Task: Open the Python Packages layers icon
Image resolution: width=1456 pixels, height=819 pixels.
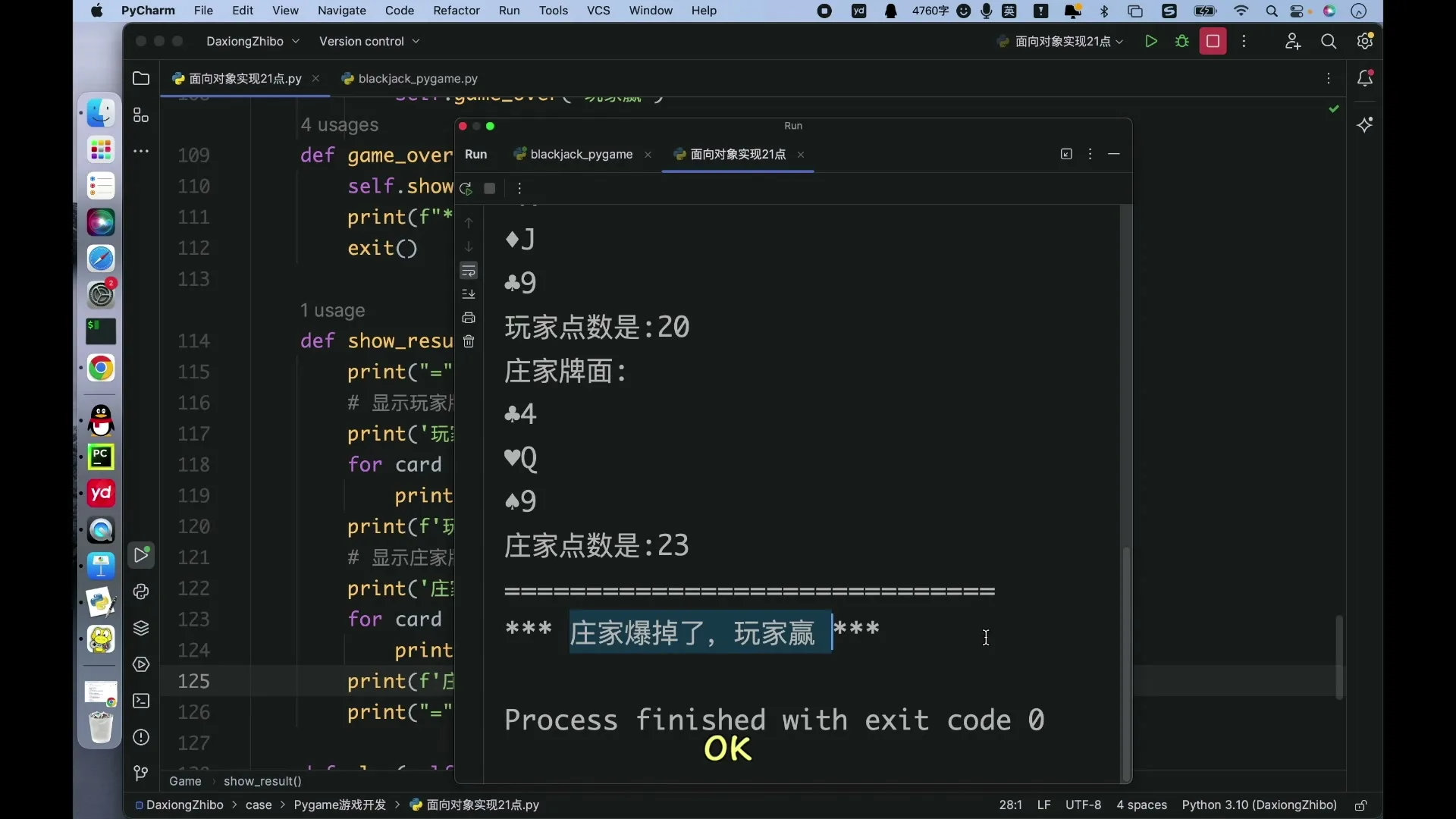Action: (x=141, y=628)
